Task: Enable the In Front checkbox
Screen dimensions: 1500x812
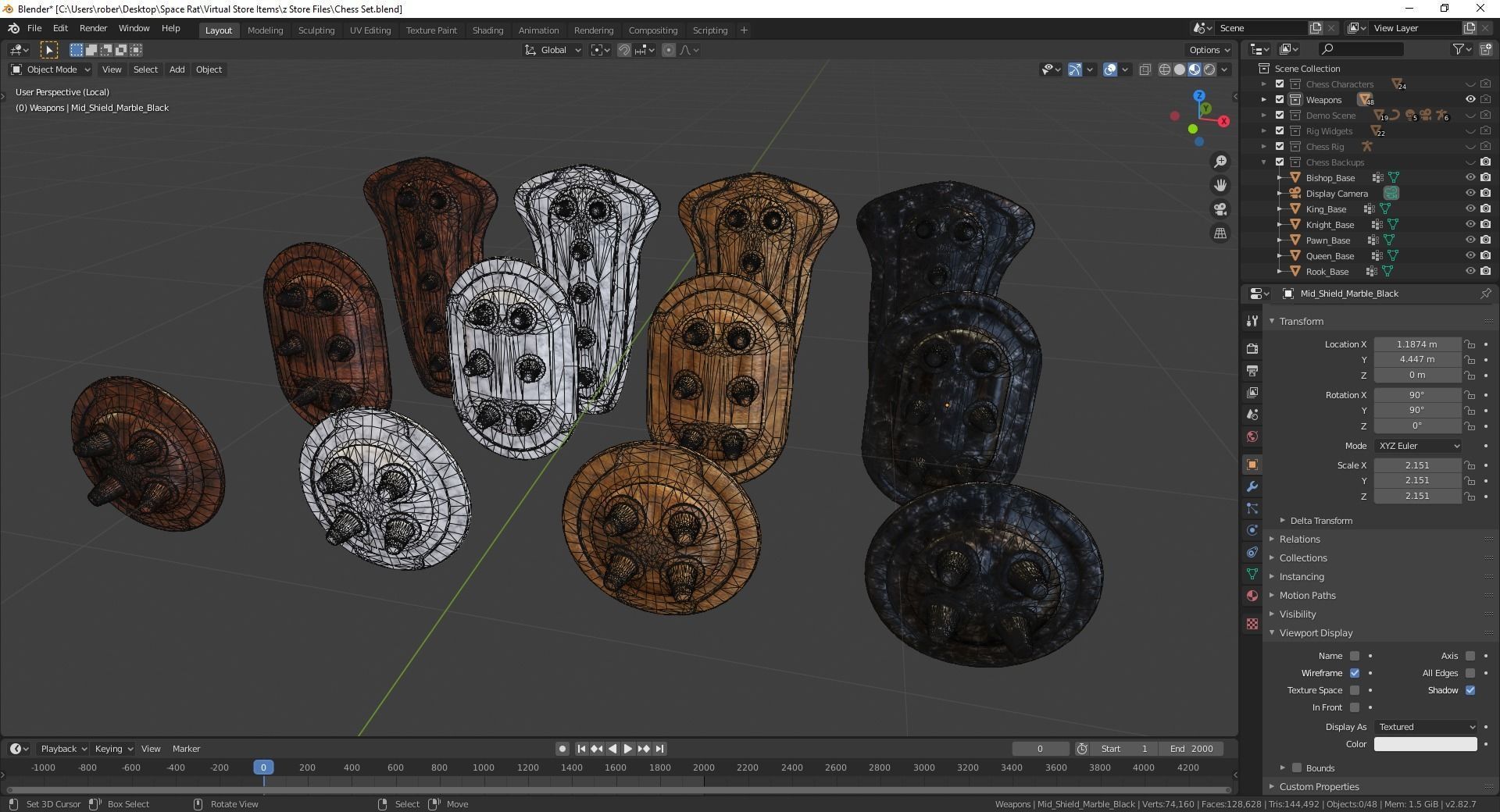Action: pos(1355,707)
